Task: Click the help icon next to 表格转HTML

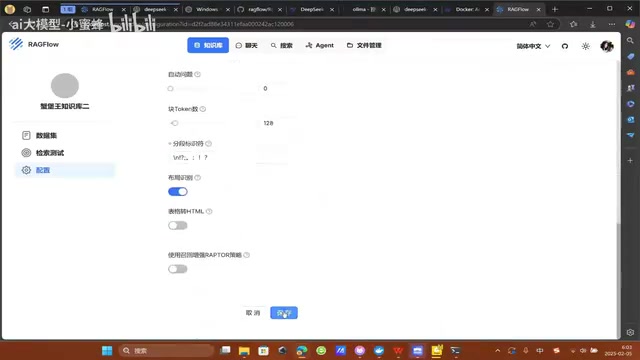Action: click(x=209, y=211)
